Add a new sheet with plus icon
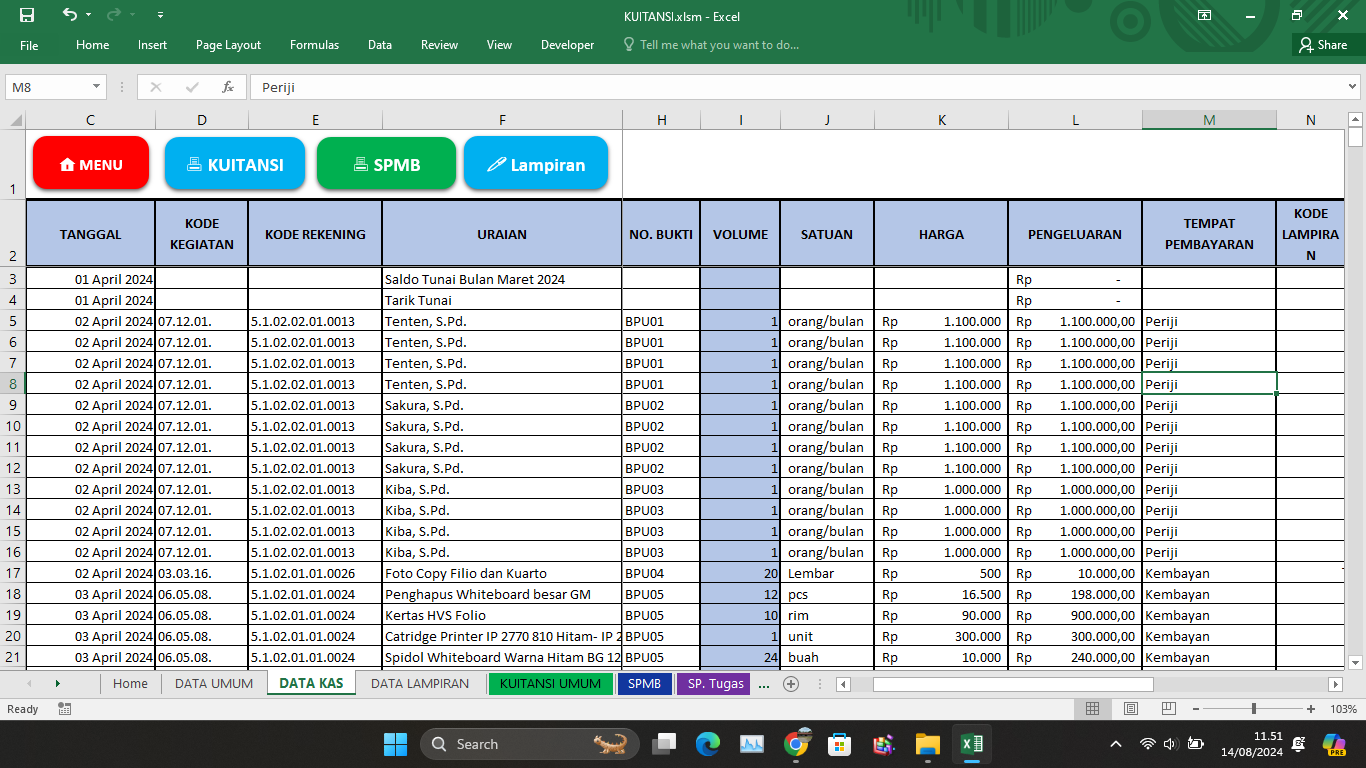Screen dimensions: 1366x768 click(x=791, y=684)
